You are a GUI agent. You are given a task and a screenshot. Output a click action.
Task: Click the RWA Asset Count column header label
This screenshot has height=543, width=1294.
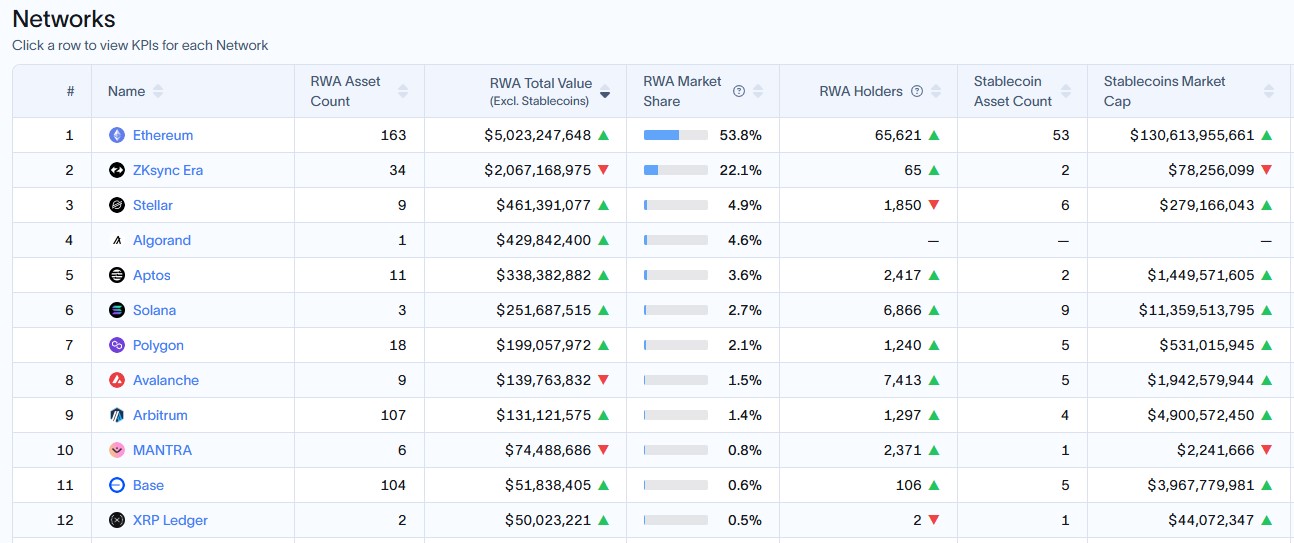click(x=346, y=91)
